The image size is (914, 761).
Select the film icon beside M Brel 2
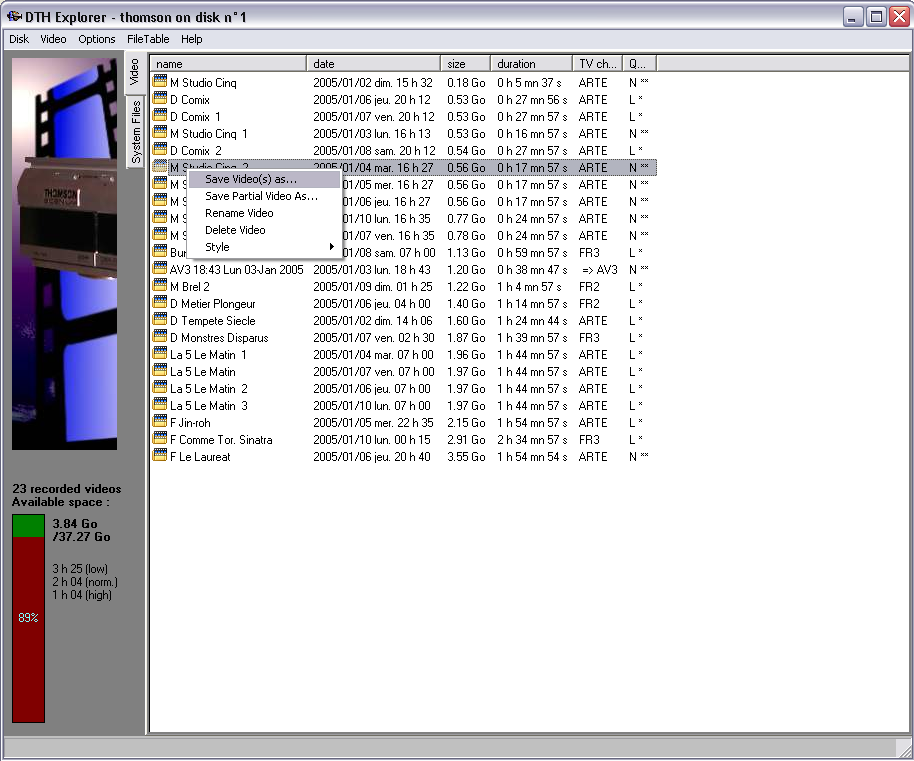pyautogui.click(x=160, y=286)
